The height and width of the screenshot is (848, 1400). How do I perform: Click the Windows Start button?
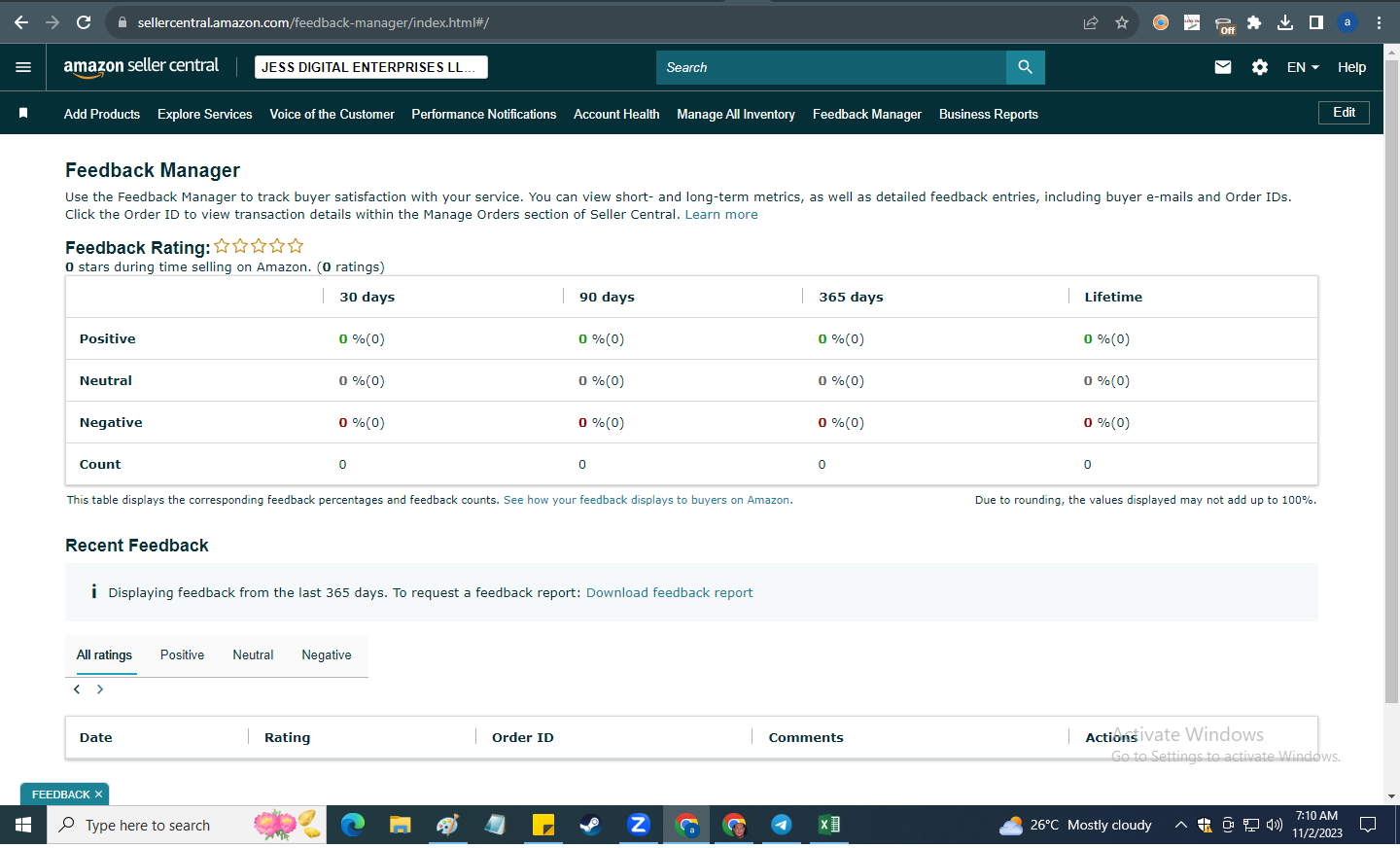click(23, 825)
